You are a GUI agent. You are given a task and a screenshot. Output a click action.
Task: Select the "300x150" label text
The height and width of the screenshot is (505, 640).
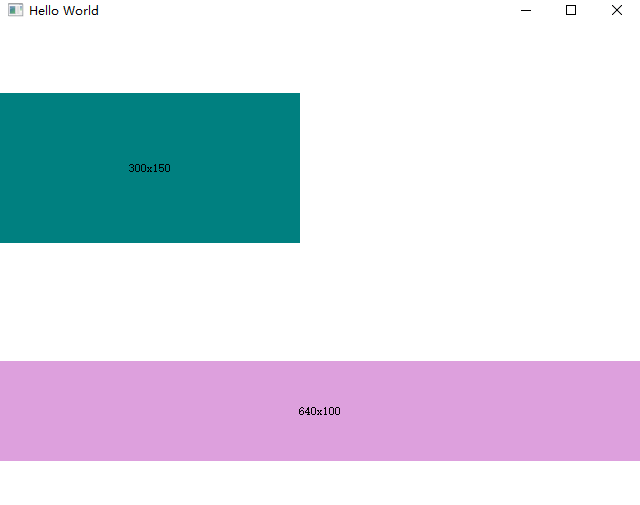pyautogui.click(x=149, y=168)
